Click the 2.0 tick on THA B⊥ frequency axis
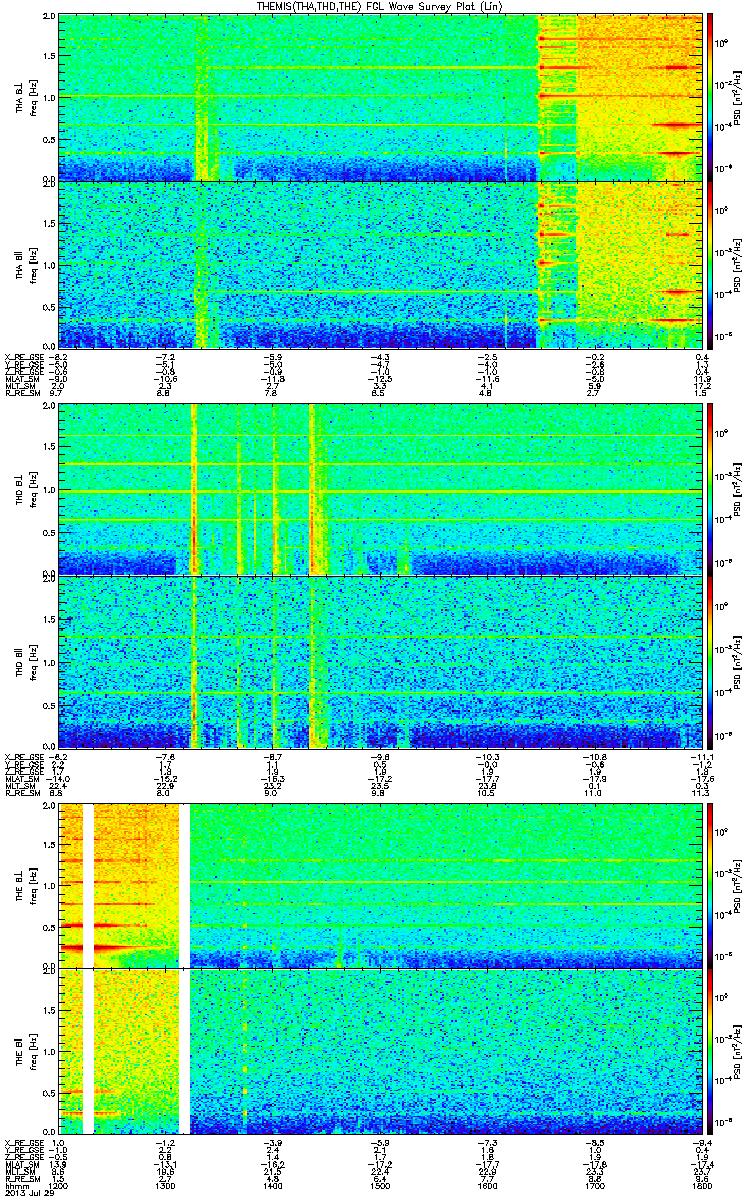750x1200 pixels. pyautogui.click(x=49, y=18)
